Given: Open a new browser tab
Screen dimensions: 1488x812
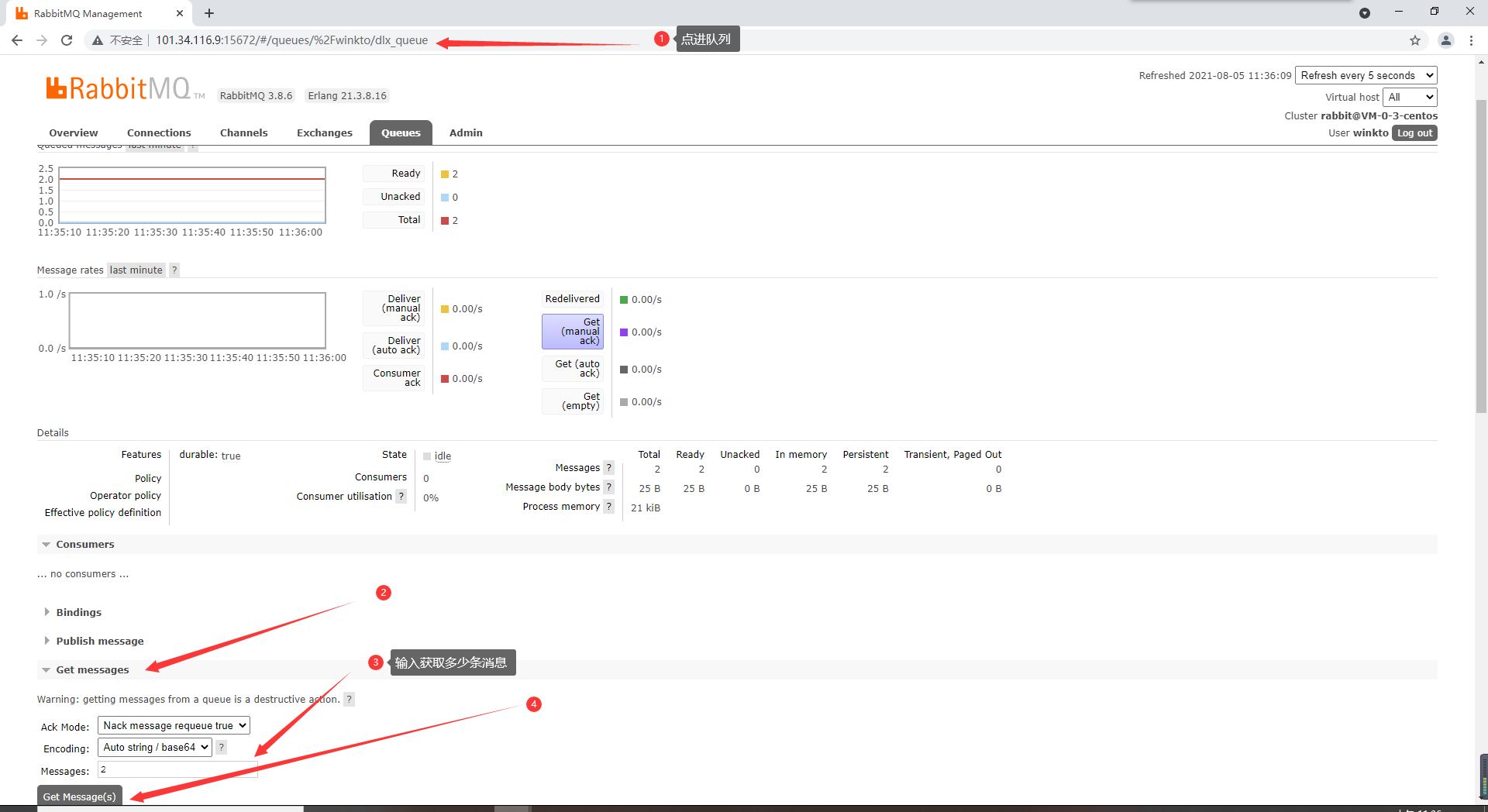Looking at the screenshot, I should [209, 13].
